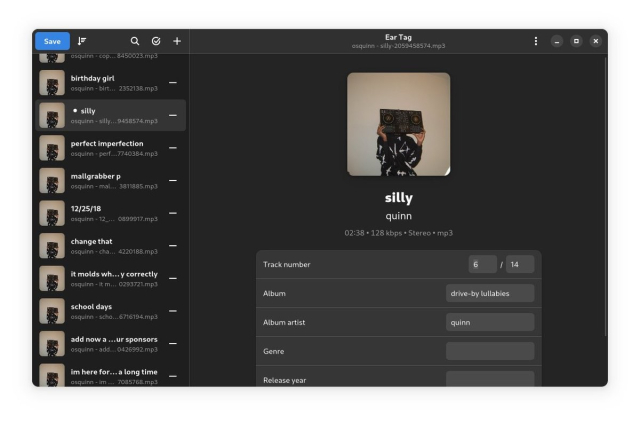The image size is (640, 422).
Task: Edit the track number field showing 6
Action: click(482, 264)
